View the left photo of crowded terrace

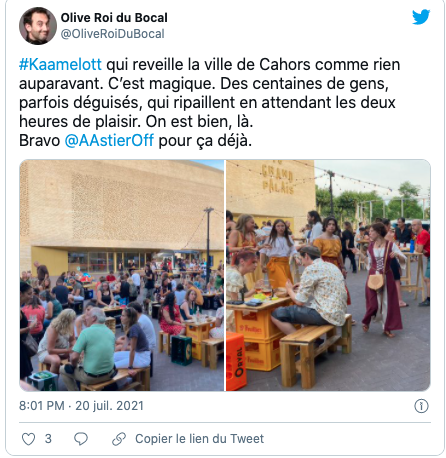point(122,275)
